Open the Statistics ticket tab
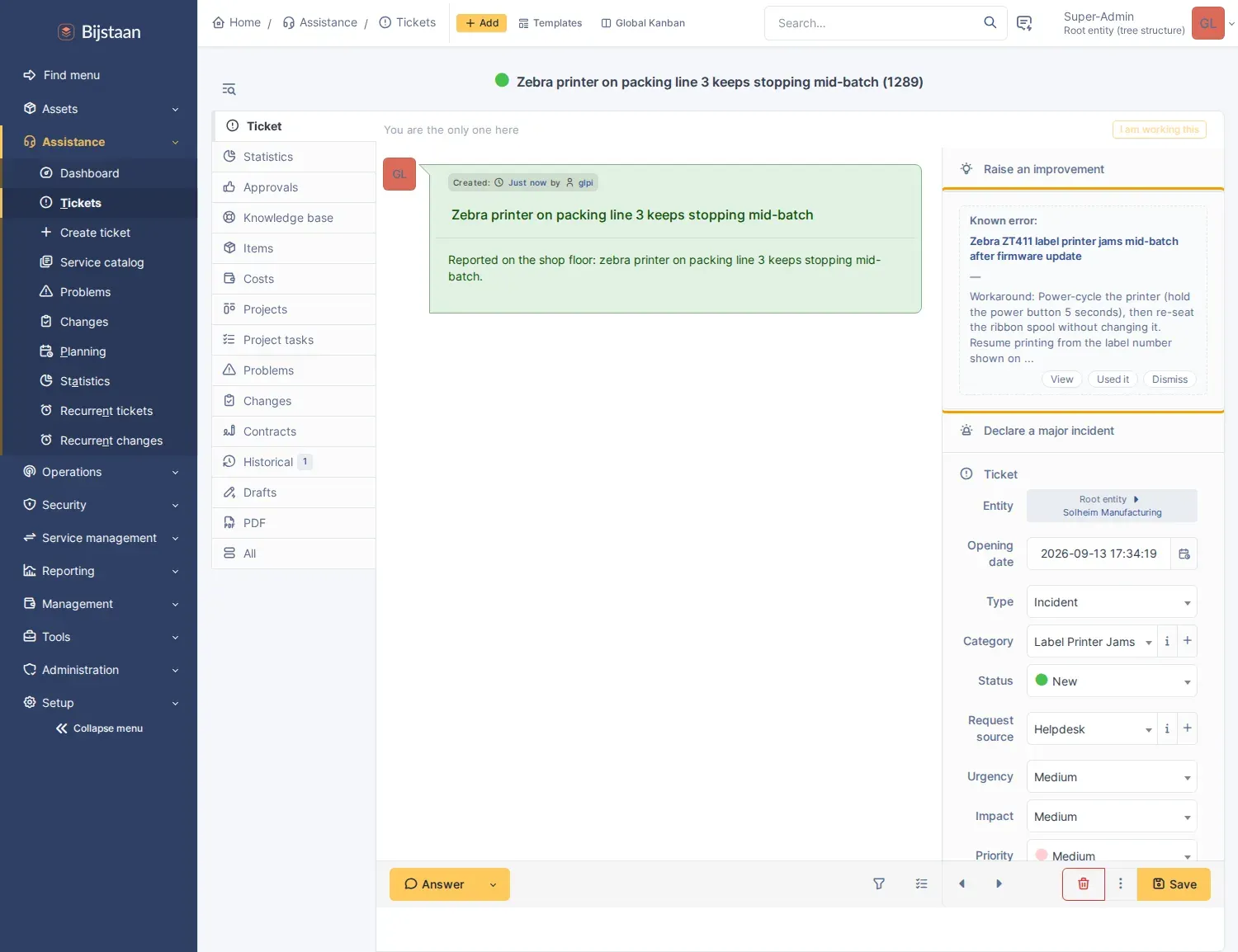Image resolution: width=1238 pixels, height=952 pixels. 294,157
